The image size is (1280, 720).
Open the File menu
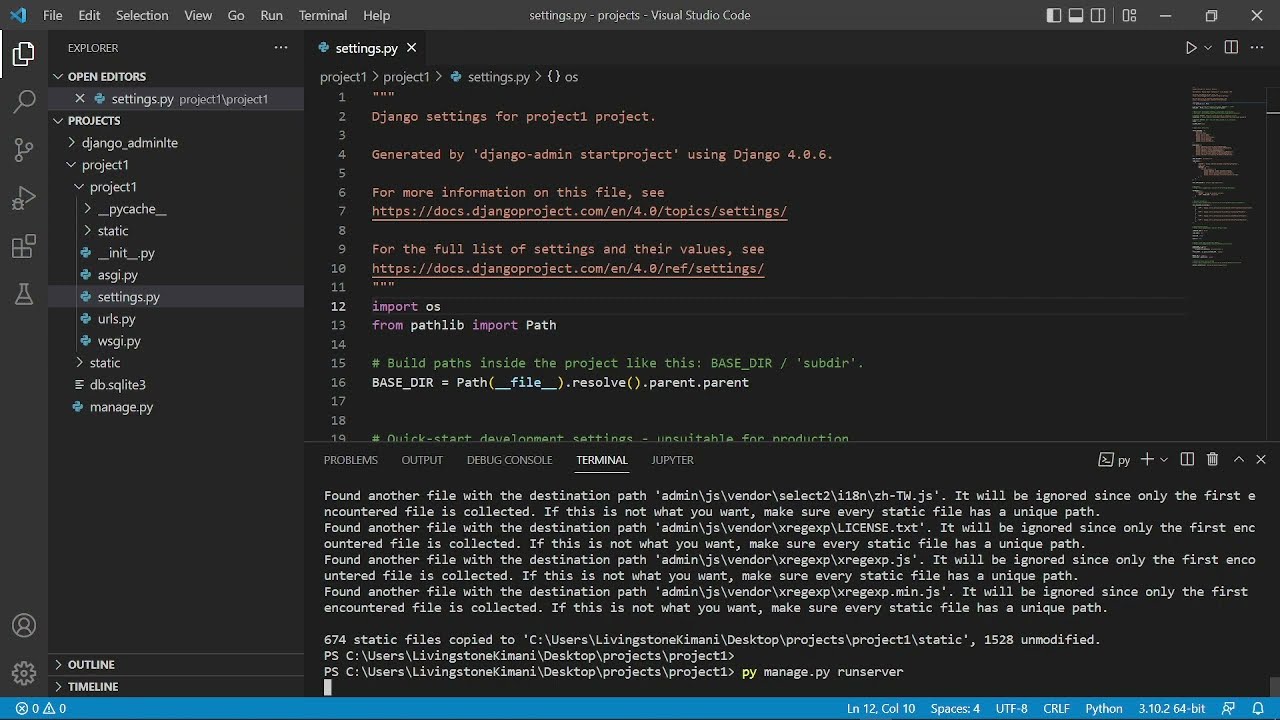coord(53,15)
